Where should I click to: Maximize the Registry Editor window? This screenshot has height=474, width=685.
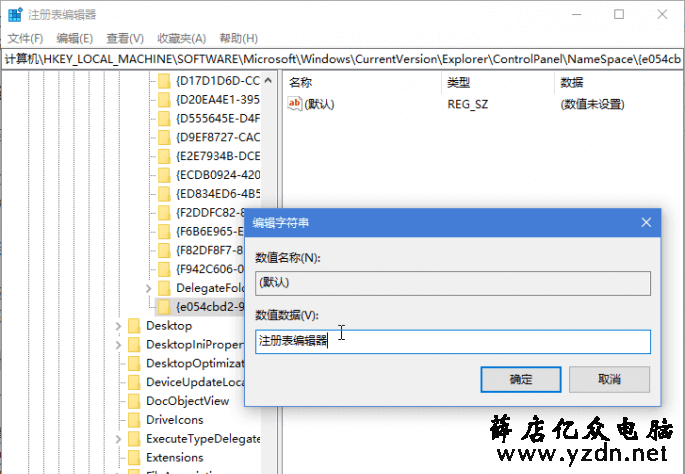click(x=619, y=14)
